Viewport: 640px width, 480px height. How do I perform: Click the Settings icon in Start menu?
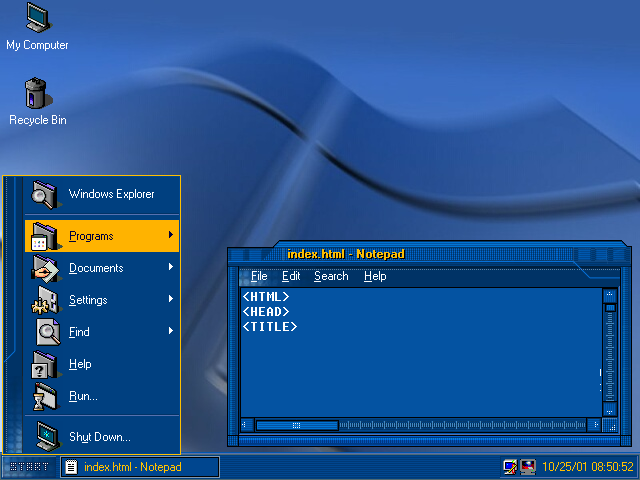45,300
